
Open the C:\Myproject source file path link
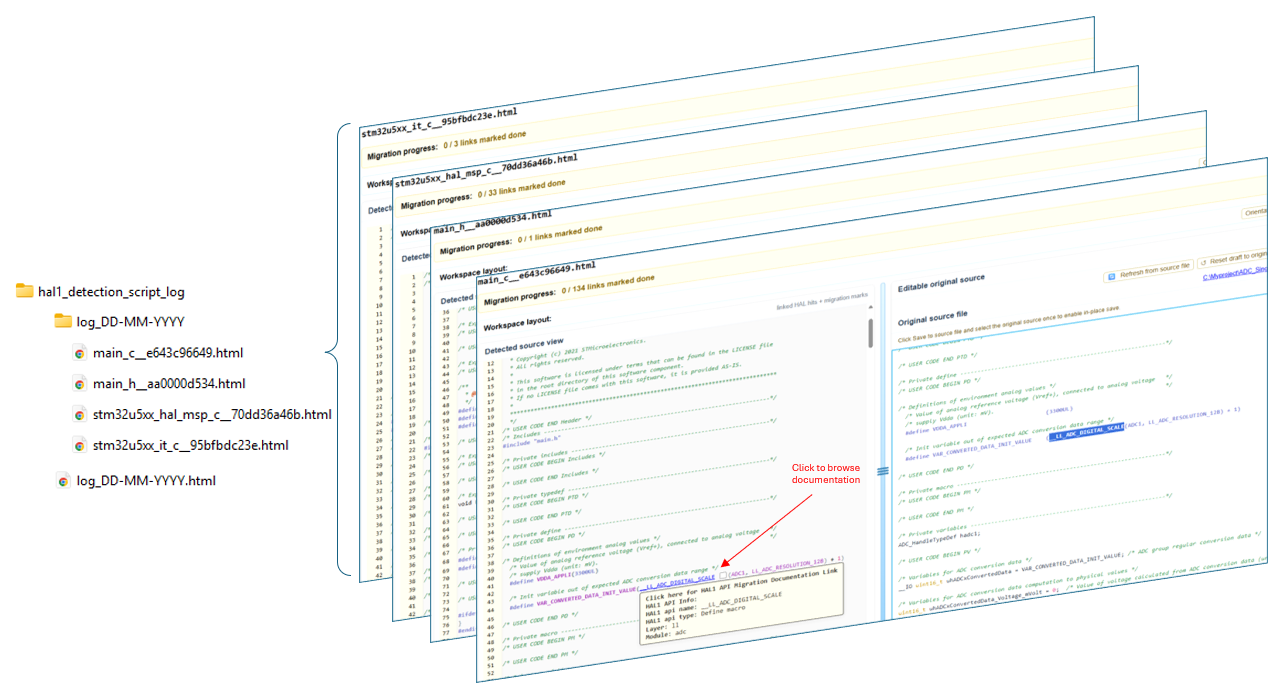1235,271
